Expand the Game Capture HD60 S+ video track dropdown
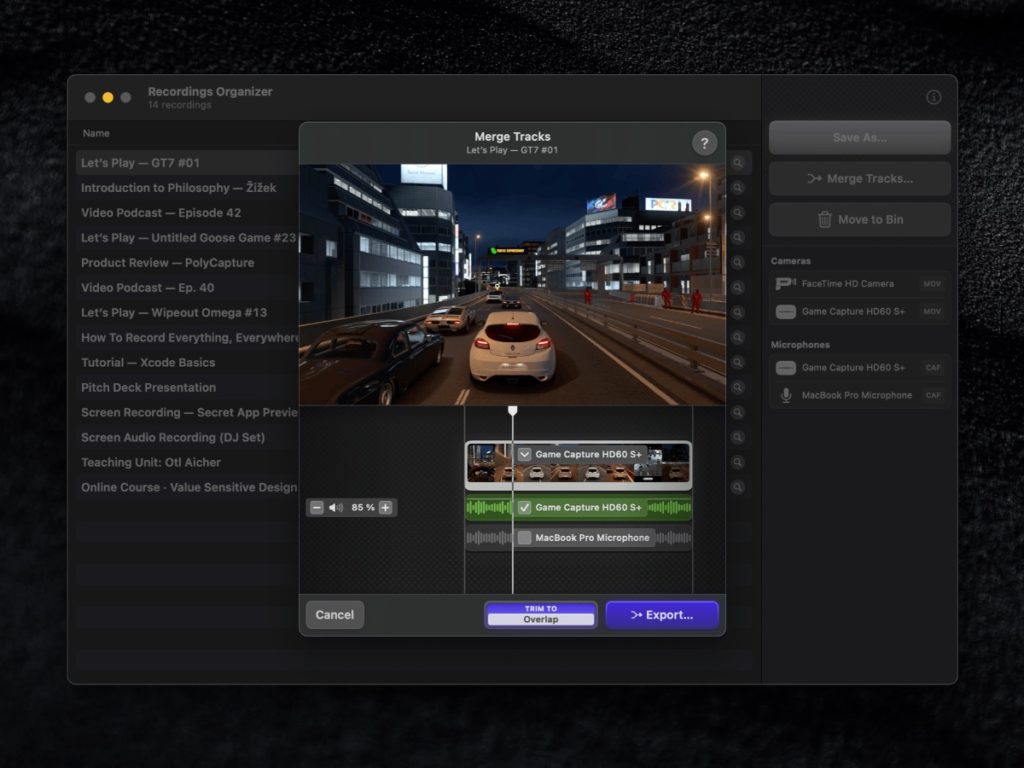Image resolution: width=1024 pixels, height=768 pixels. (525, 454)
